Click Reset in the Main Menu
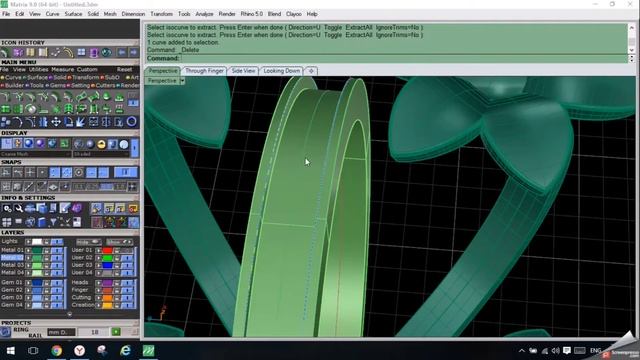The image size is (640, 360). tap(124, 69)
